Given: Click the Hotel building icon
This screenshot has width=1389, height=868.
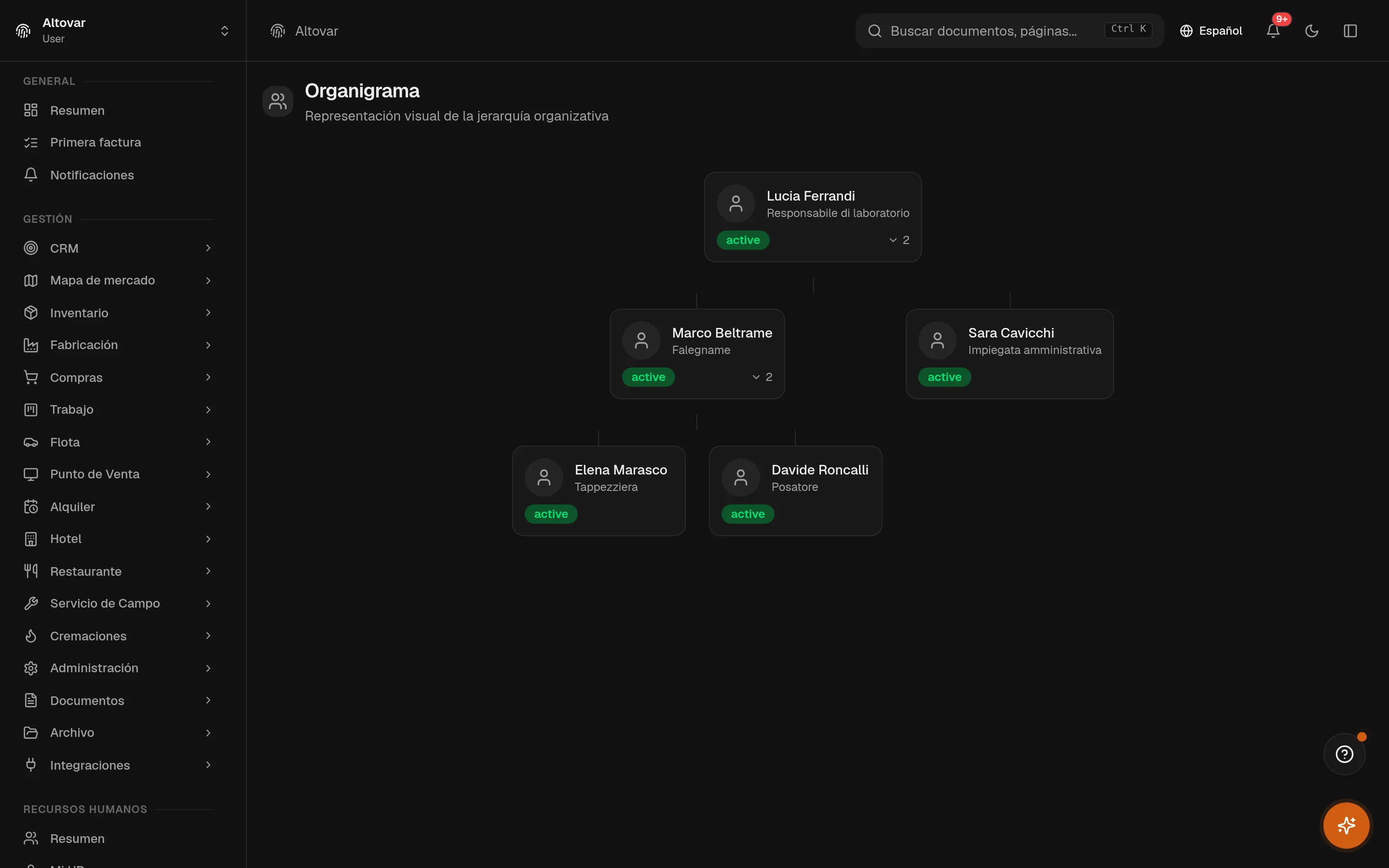Looking at the screenshot, I should pyautogui.click(x=31, y=539).
